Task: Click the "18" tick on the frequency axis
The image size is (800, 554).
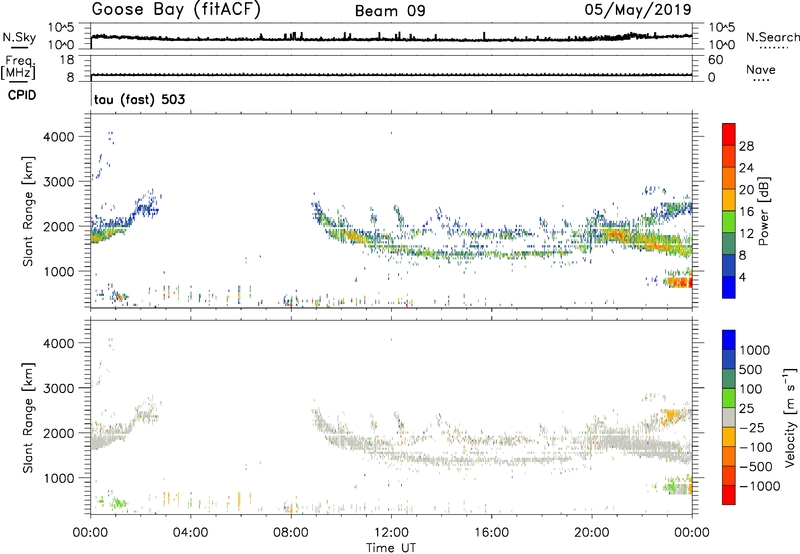Action: click(x=66, y=60)
